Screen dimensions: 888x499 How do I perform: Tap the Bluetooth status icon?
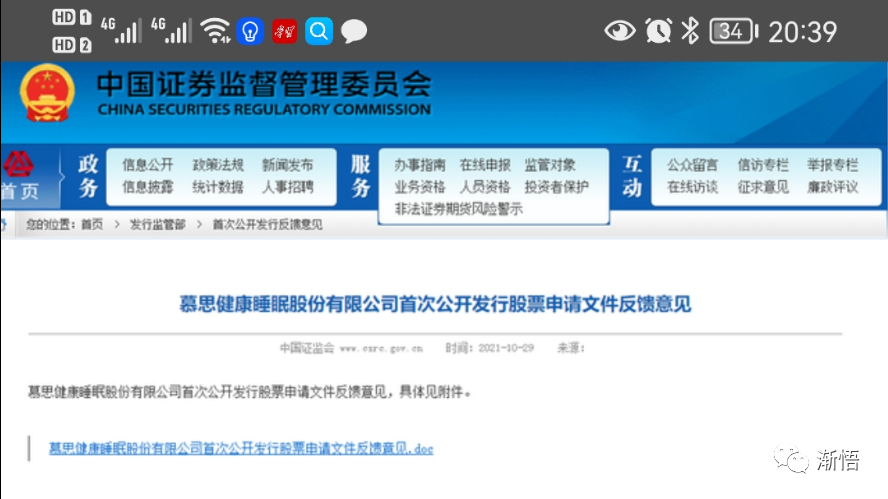coord(690,31)
